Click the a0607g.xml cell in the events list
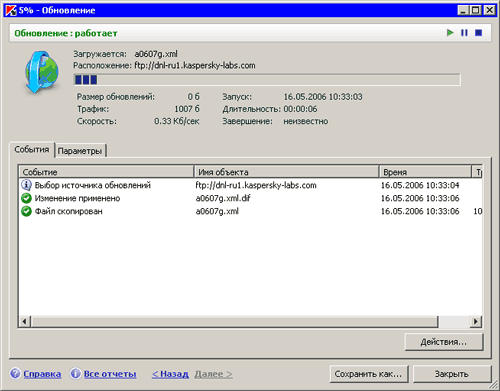500x391 pixels. (x=217, y=211)
